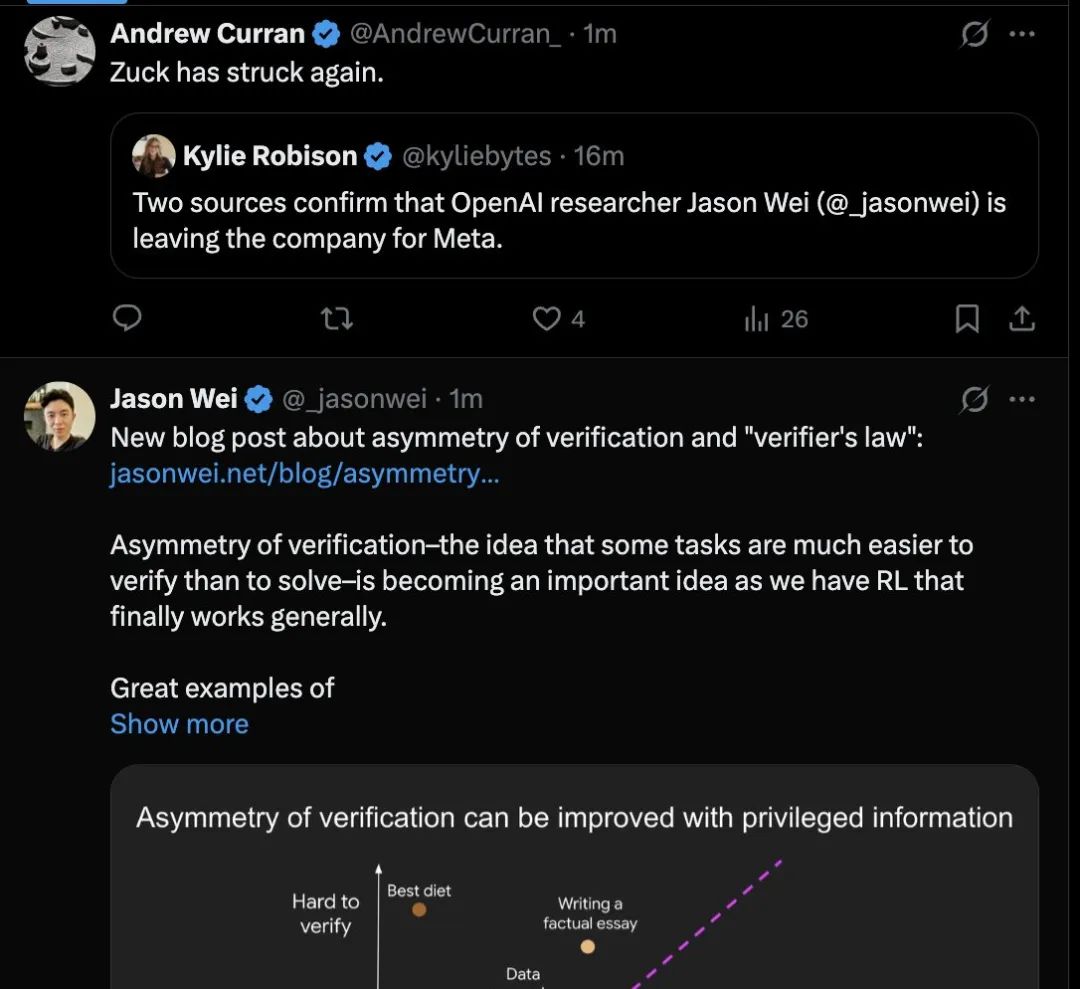The height and width of the screenshot is (989, 1080).
Task: Bookmark Andrew Curran's tweet
Action: tap(967, 319)
